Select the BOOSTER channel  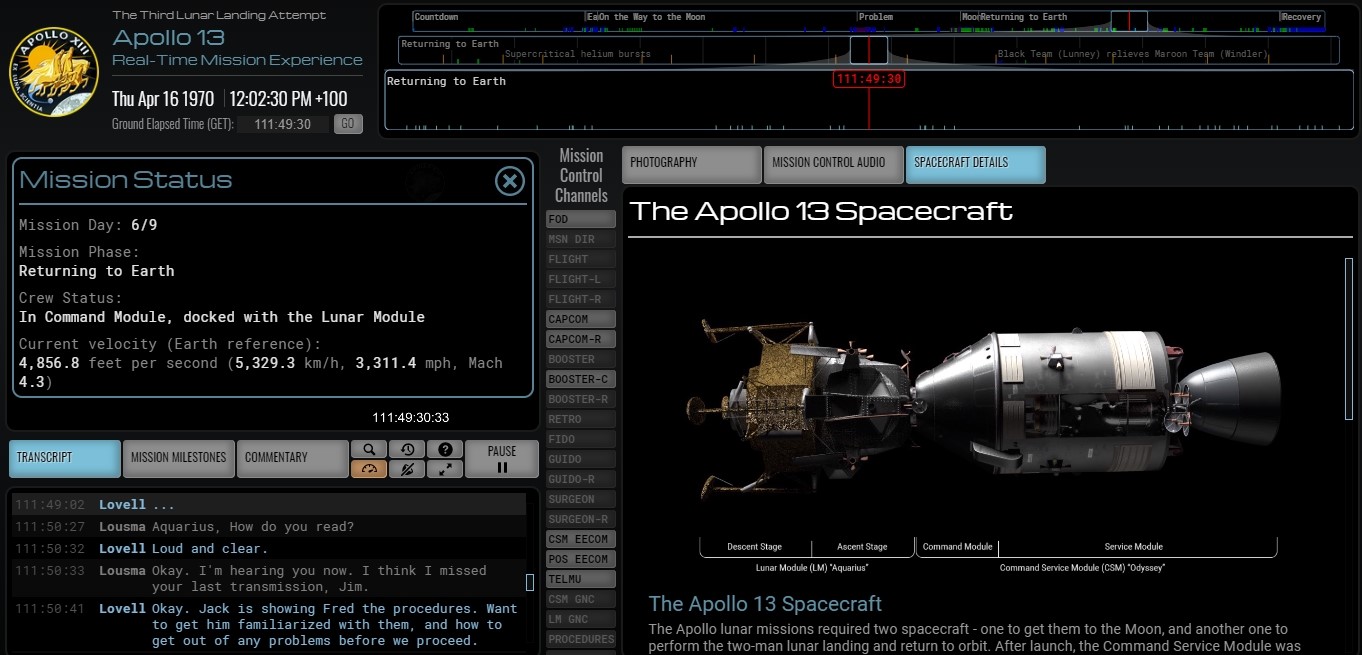581,359
